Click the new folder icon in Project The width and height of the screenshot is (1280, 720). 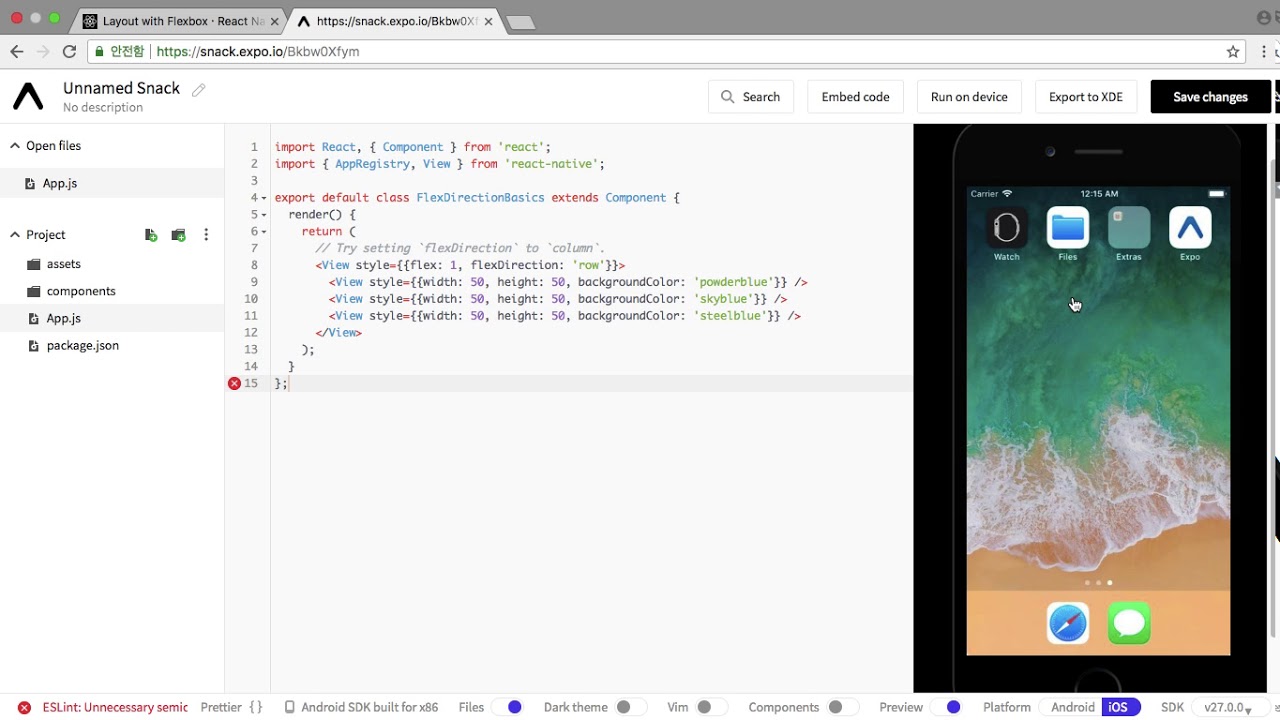click(x=178, y=235)
